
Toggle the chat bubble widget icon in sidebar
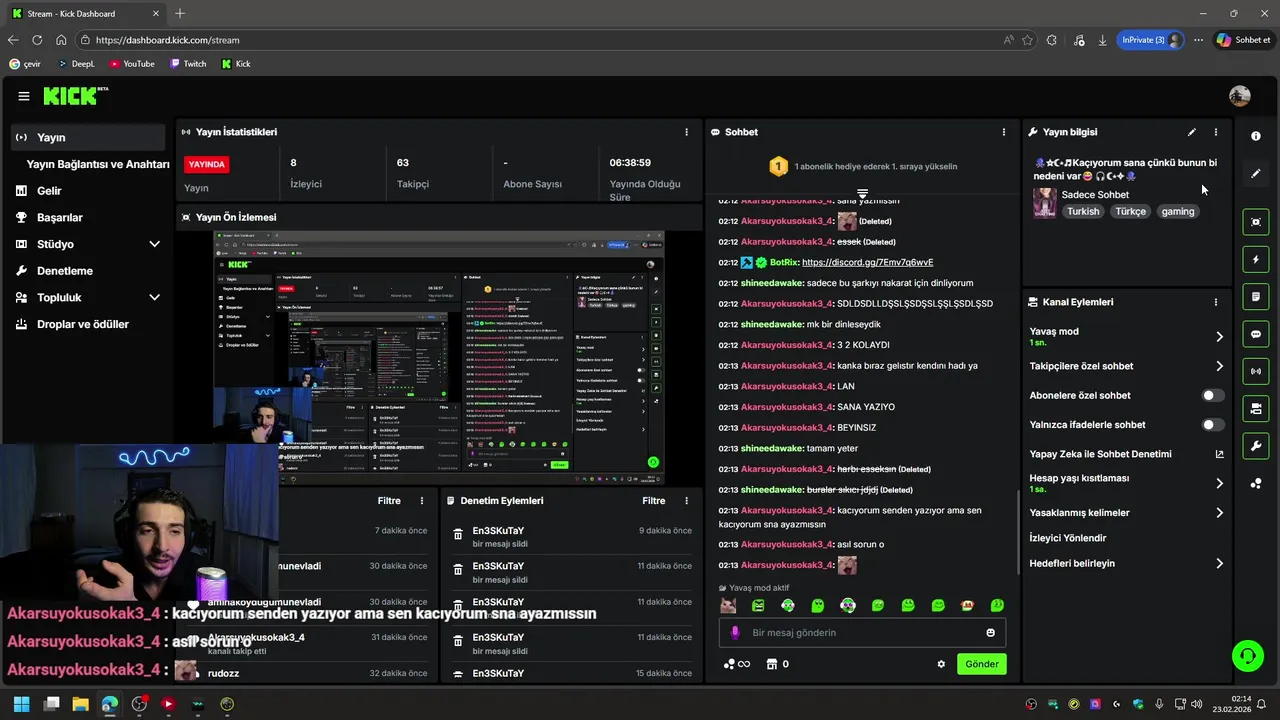point(1256,334)
